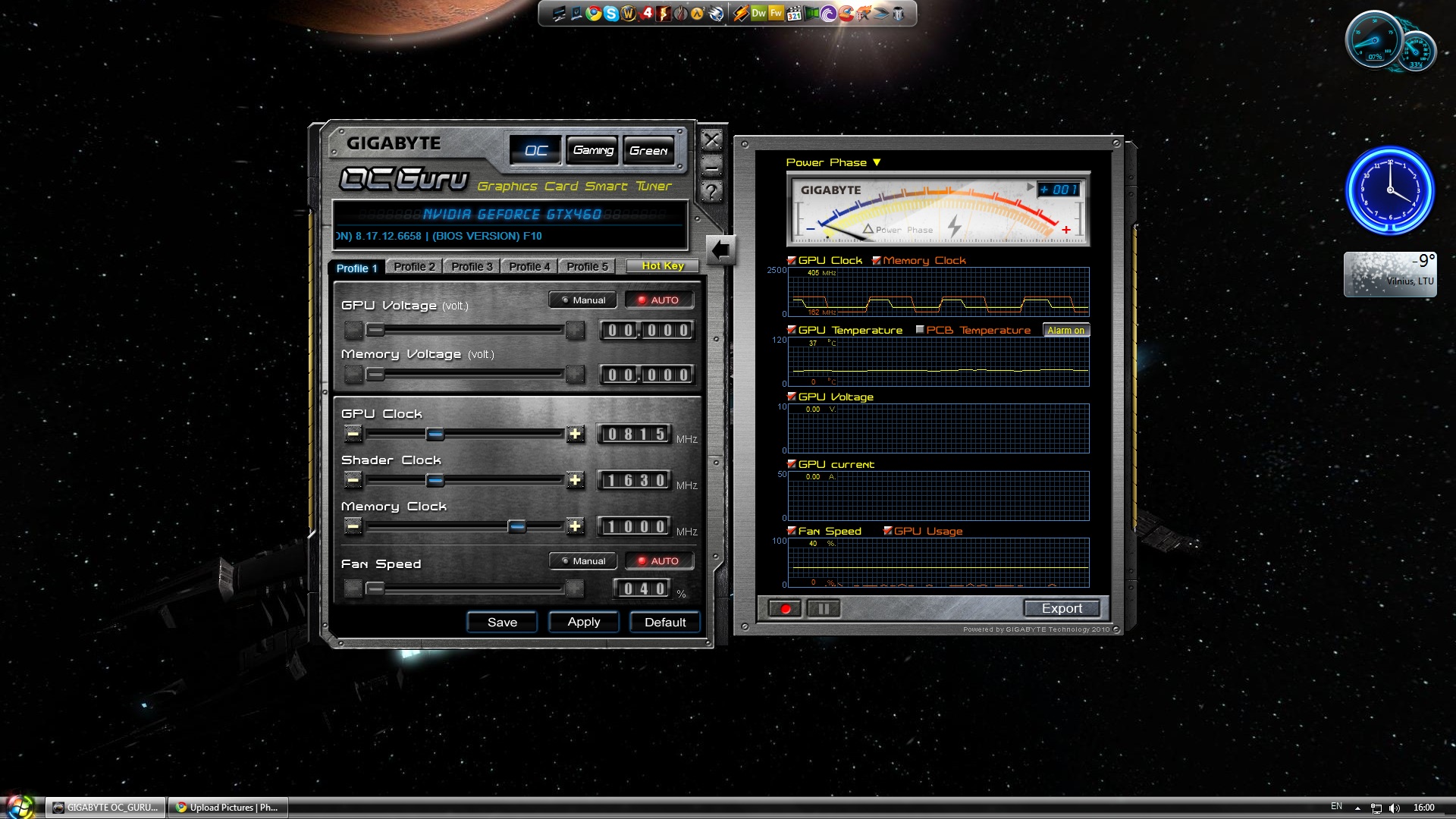The height and width of the screenshot is (819, 1456).
Task: Click the Export button
Action: [x=1061, y=608]
